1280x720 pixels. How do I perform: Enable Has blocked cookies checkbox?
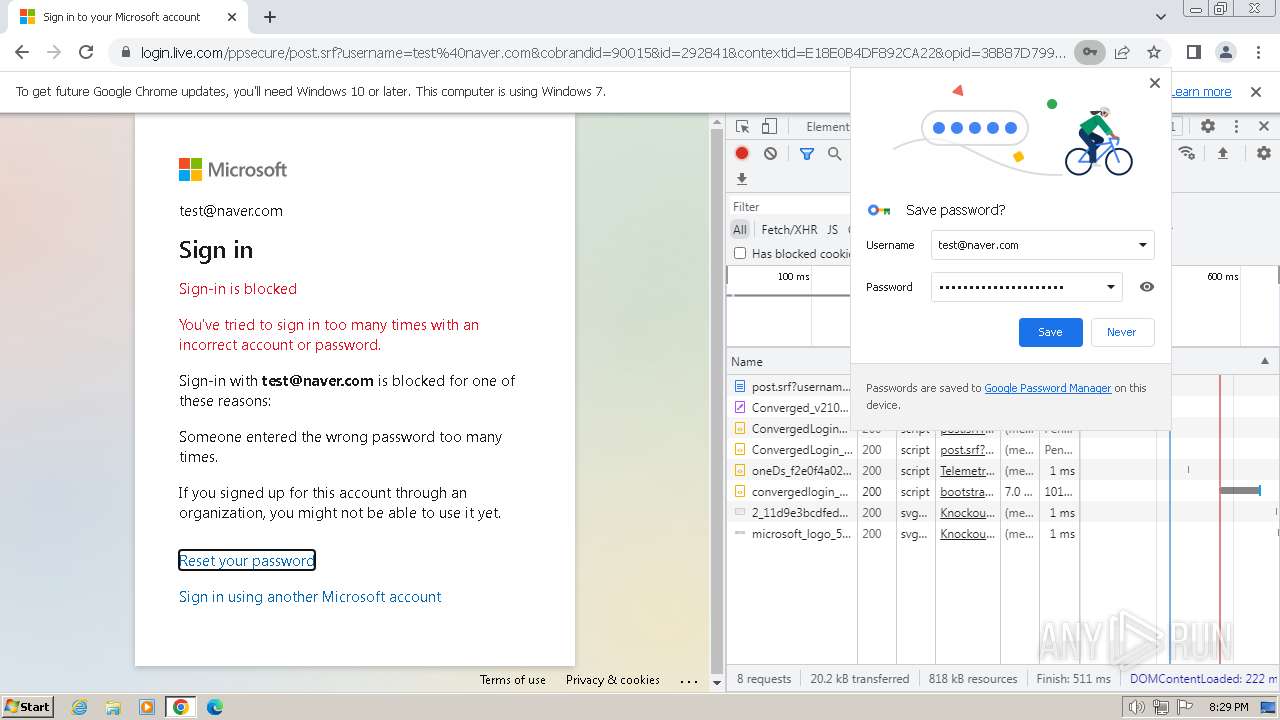[740, 253]
